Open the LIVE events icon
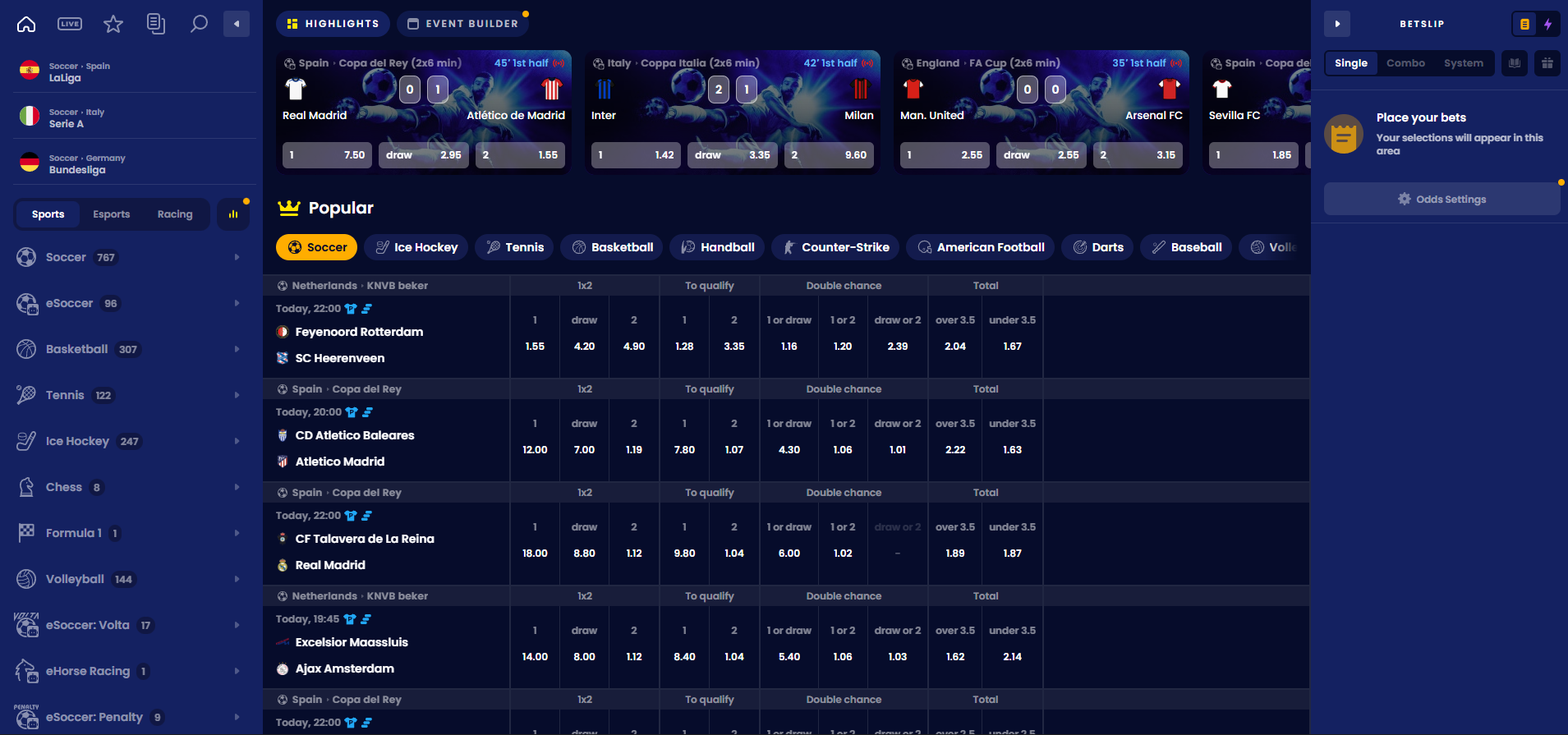 click(70, 24)
